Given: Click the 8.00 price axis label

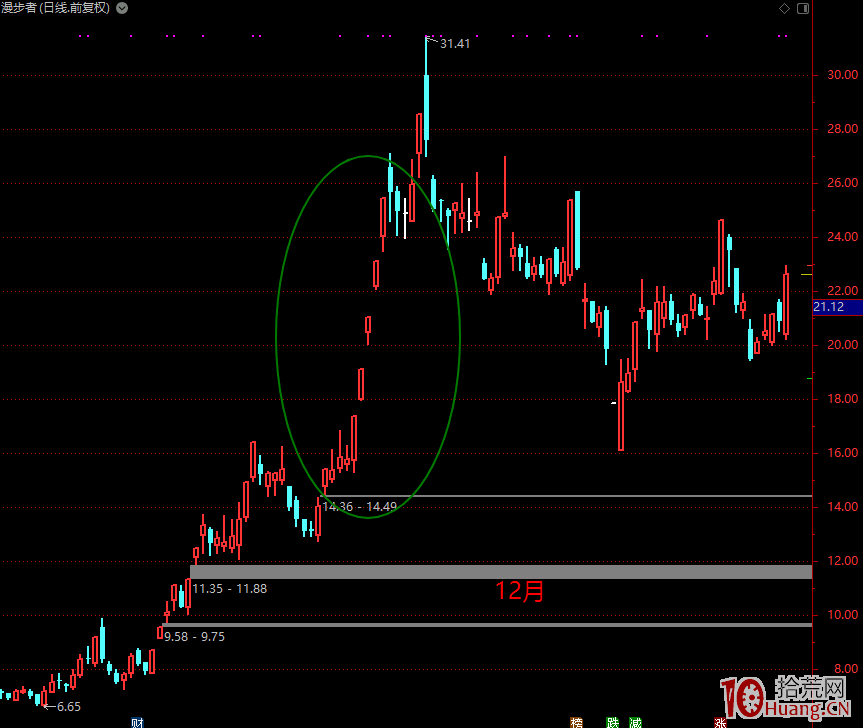Looking at the screenshot, I should (846, 669).
